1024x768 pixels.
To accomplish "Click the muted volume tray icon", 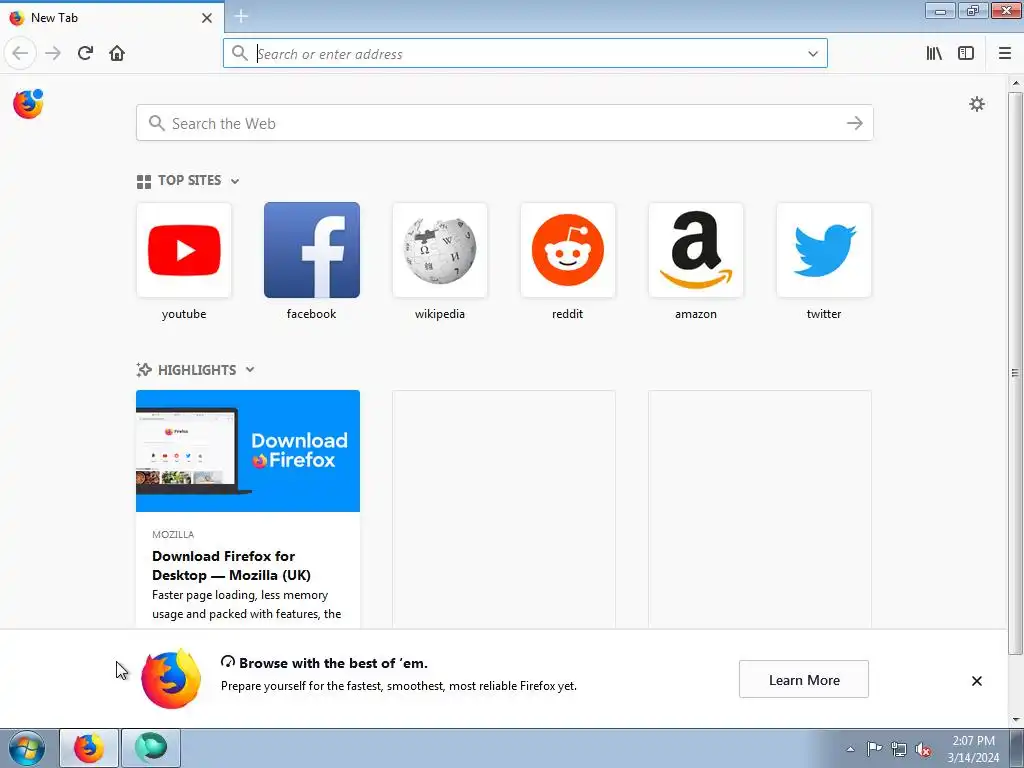I will tap(923, 750).
